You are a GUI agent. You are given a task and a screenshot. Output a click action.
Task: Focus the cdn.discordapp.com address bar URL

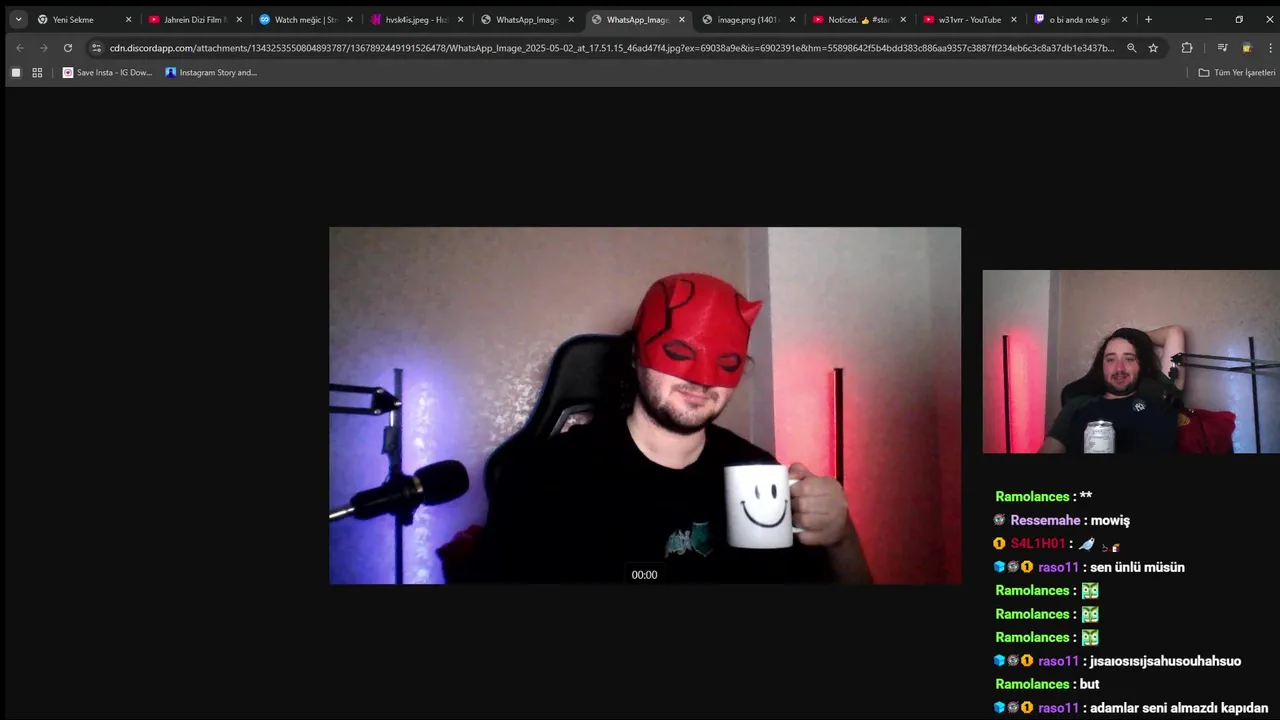point(611,48)
